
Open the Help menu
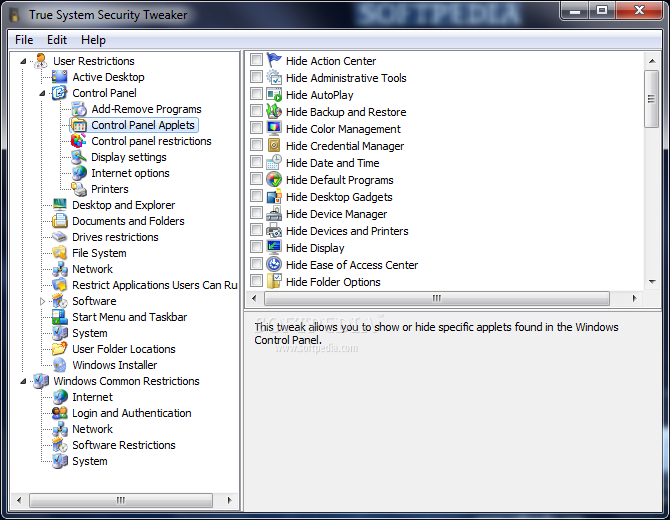[x=93, y=40]
